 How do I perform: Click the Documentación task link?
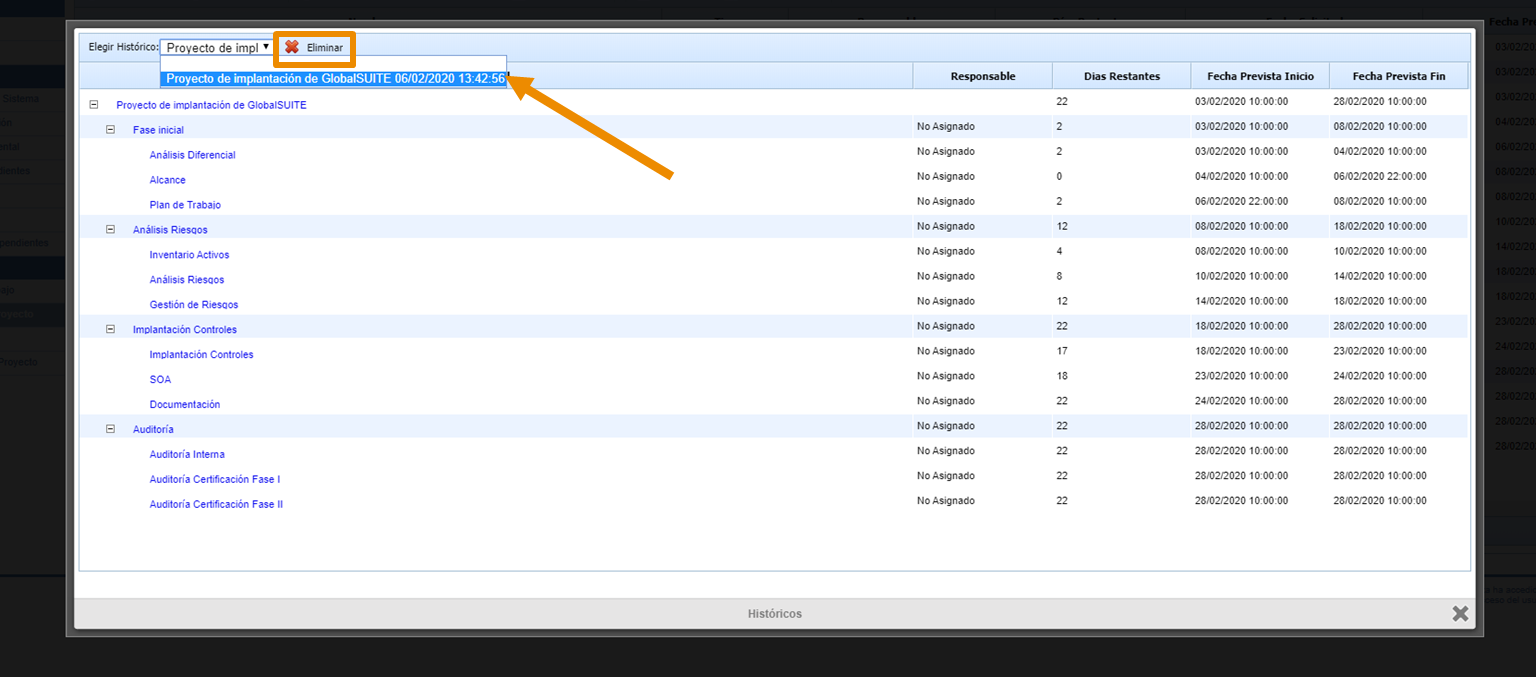click(184, 405)
